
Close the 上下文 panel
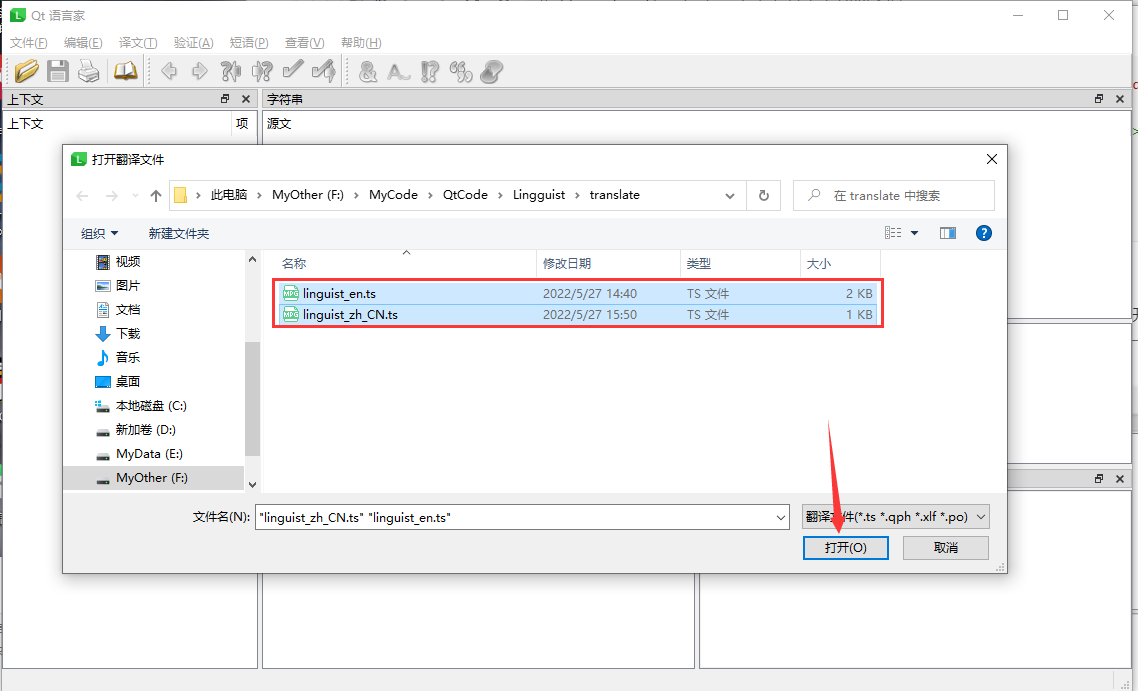tap(246, 99)
